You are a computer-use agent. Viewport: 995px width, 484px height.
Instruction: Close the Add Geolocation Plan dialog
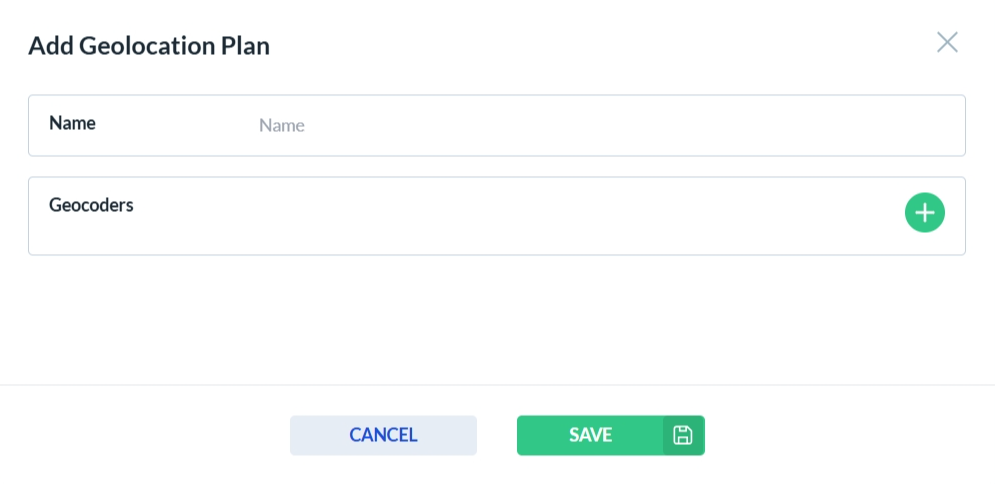(946, 42)
